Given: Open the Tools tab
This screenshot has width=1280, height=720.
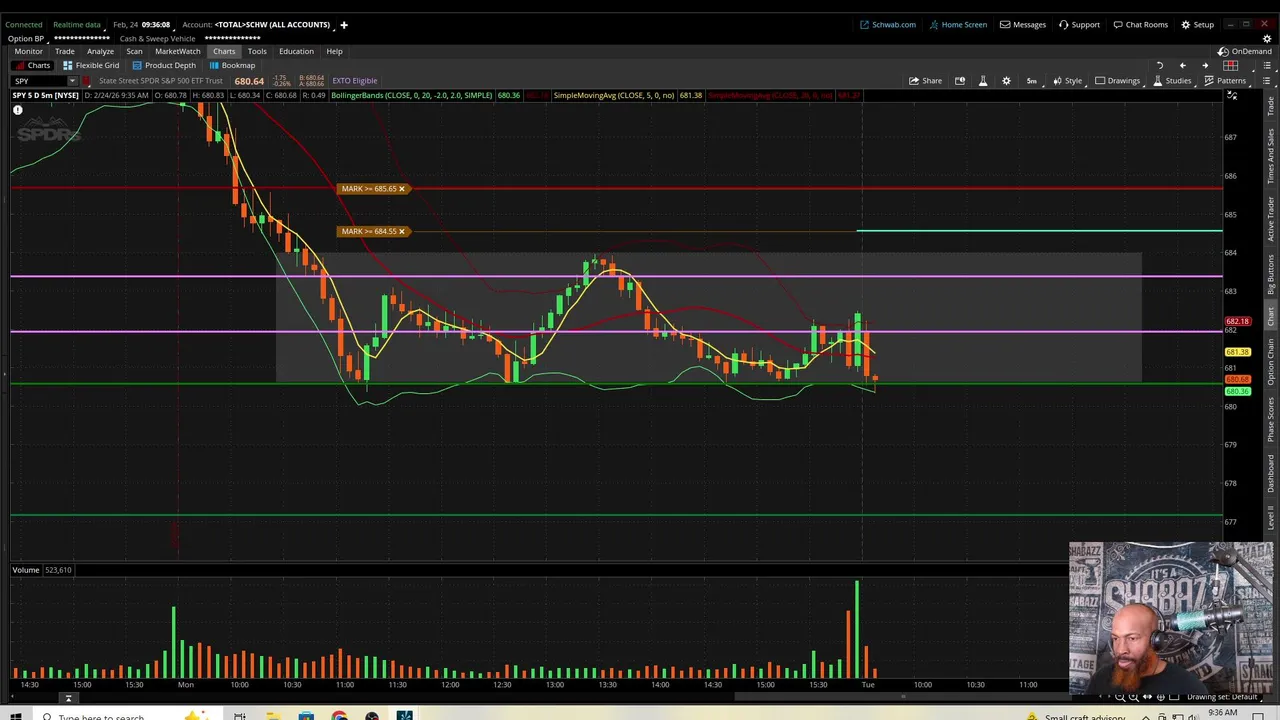Looking at the screenshot, I should [257, 51].
